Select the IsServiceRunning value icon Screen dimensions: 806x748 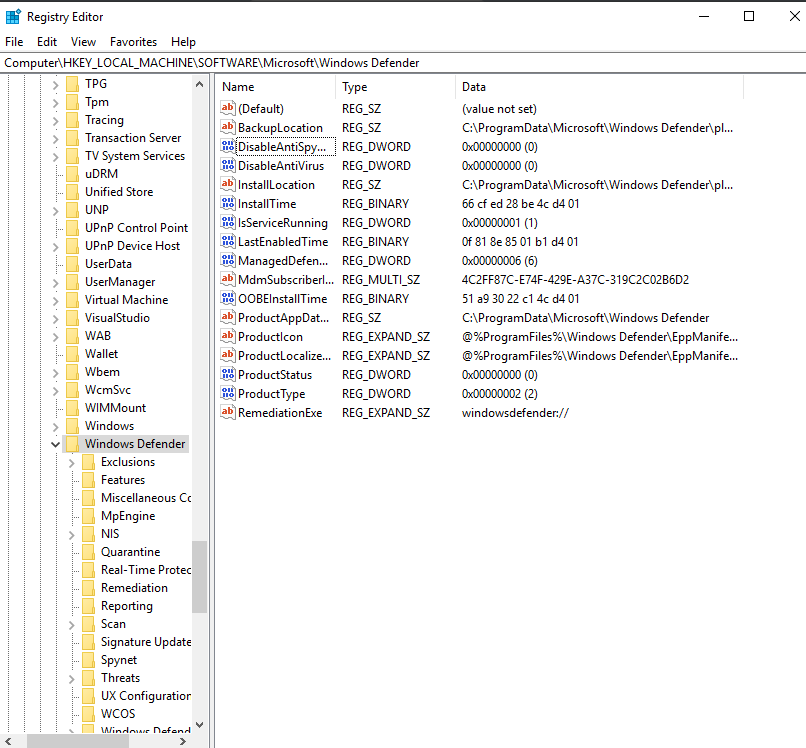pyautogui.click(x=228, y=222)
